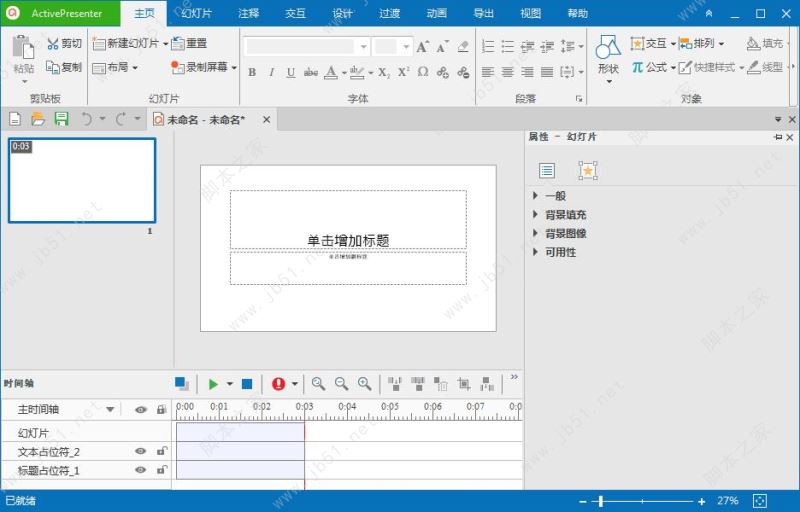Decrease font size with smaller A icon
800x512 pixels.
[x=442, y=47]
